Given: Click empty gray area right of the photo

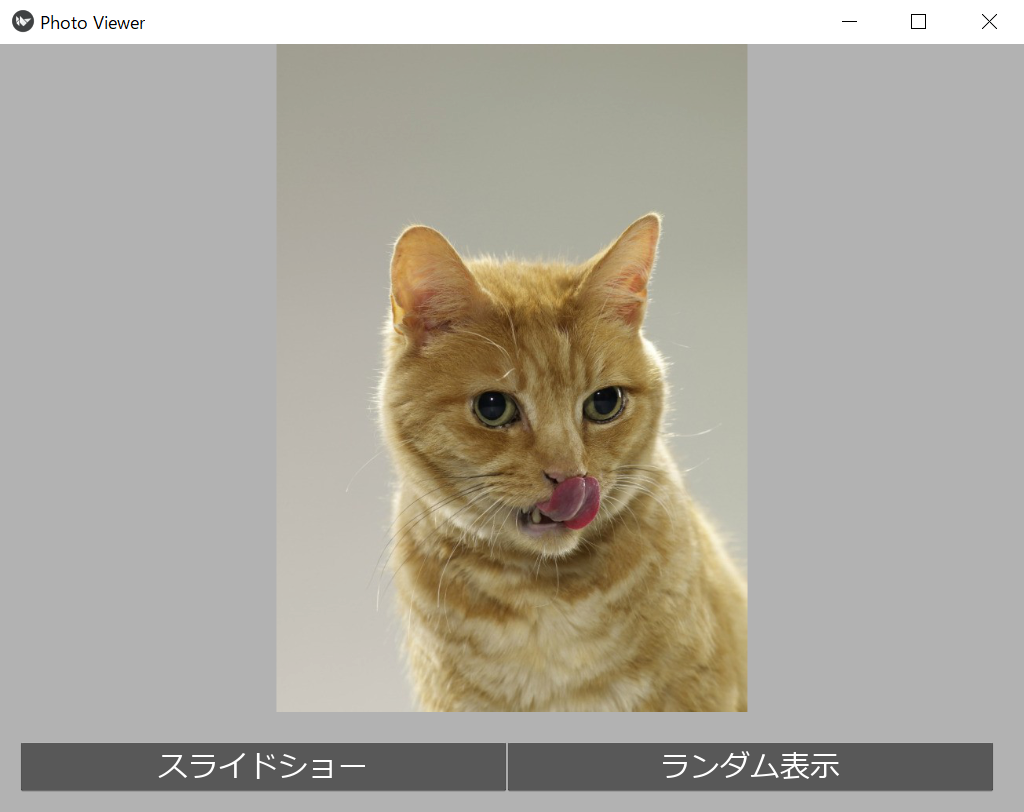Looking at the screenshot, I should click(885, 380).
